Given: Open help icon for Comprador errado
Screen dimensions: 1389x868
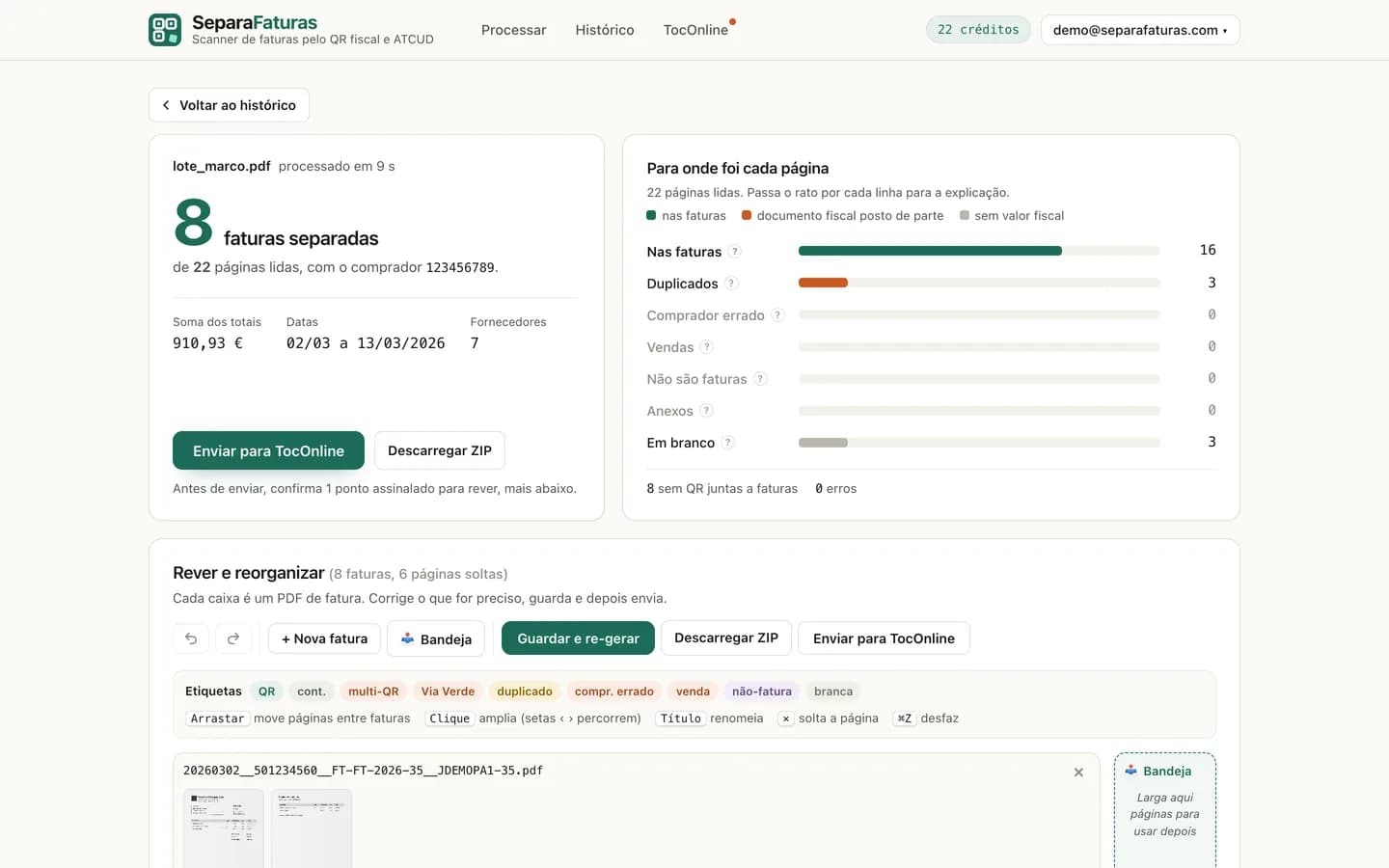Looking at the screenshot, I should coord(777,315).
